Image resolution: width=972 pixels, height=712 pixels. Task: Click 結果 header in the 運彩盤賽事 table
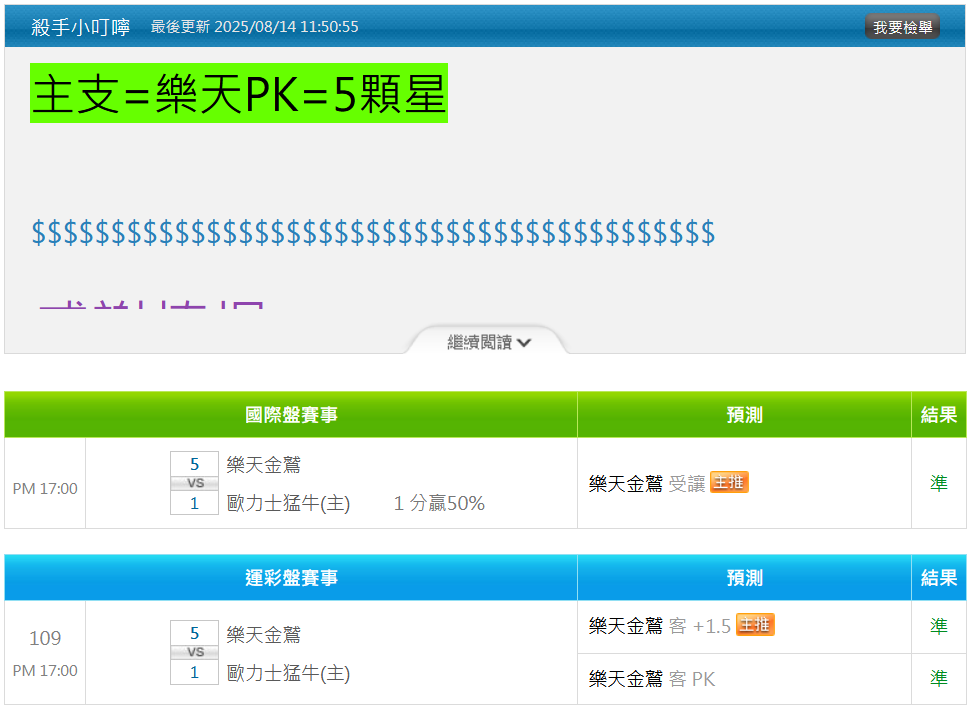939,578
